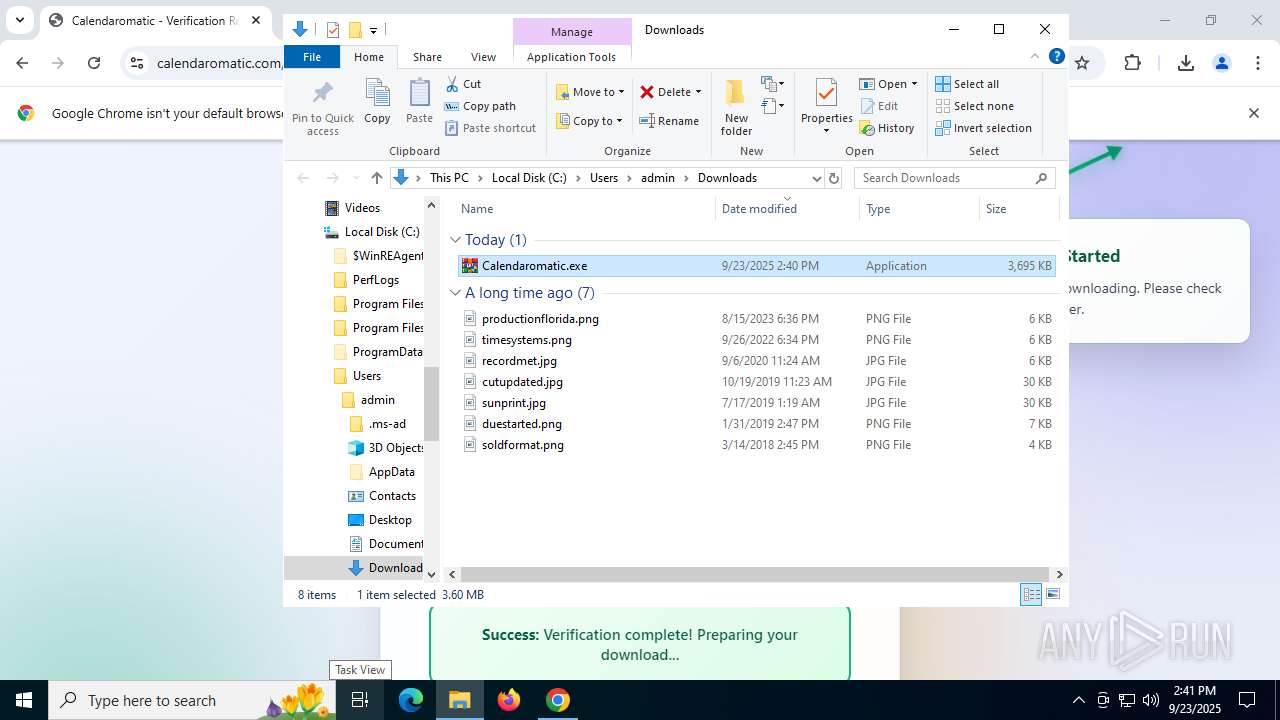Switch to Chrome on taskbar
The image size is (1280, 720).
click(x=558, y=700)
